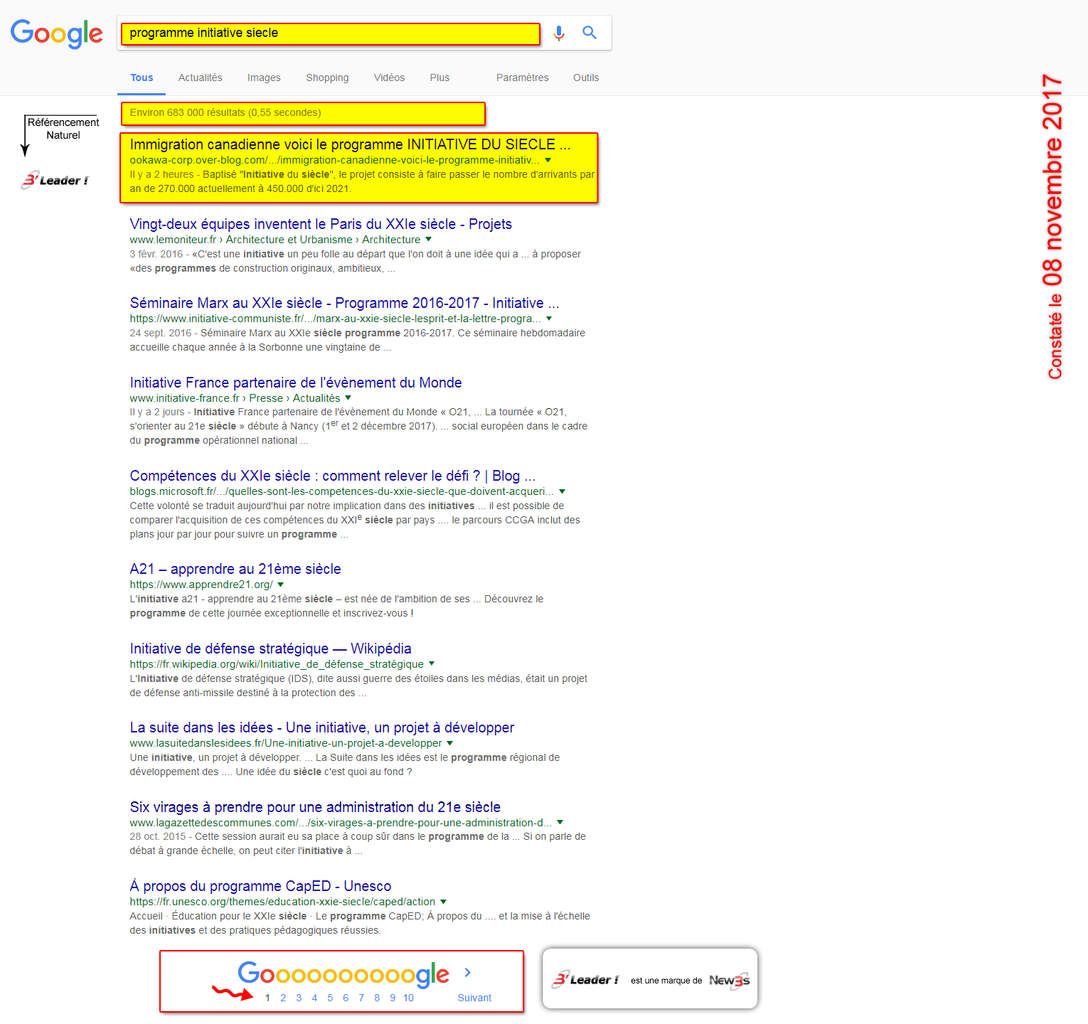This screenshot has height=1024, width=1088.
Task: Select the Tous tab
Action: point(142,78)
